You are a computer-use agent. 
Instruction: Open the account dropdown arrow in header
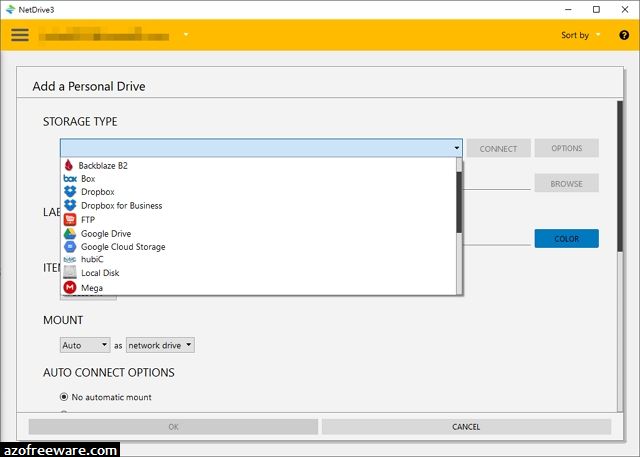pyautogui.click(x=186, y=34)
